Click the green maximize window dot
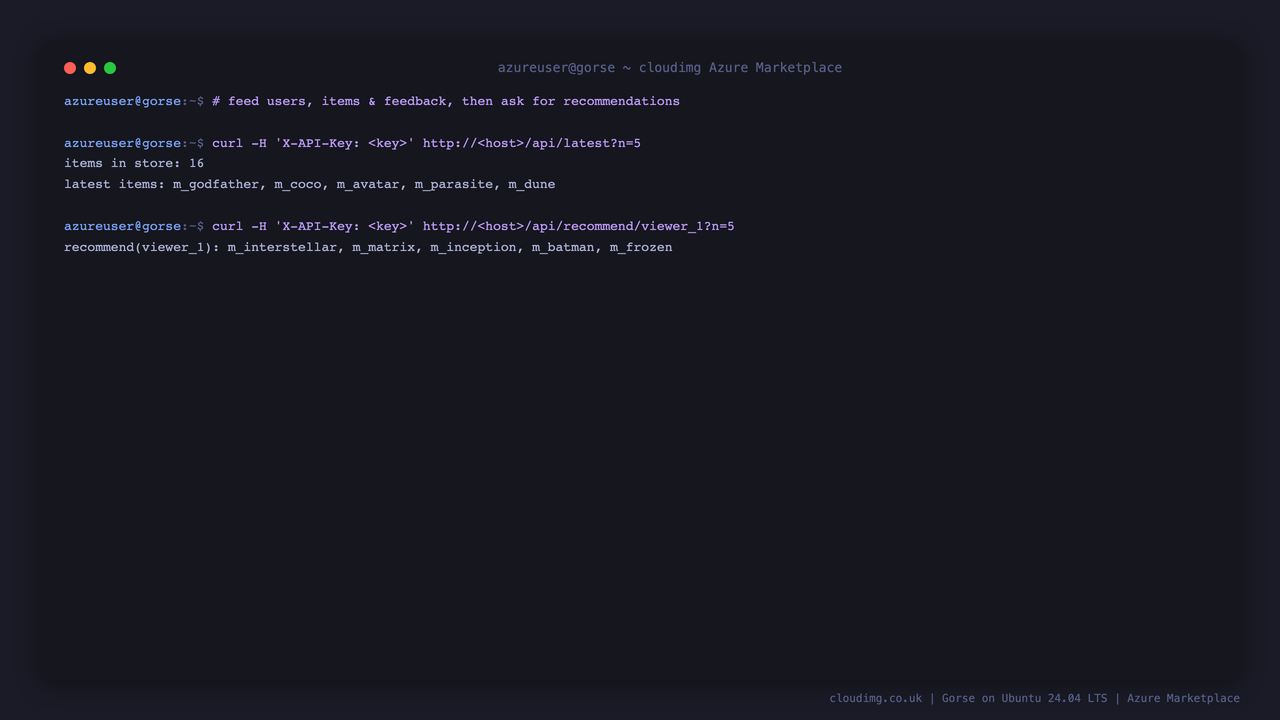This screenshot has width=1280, height=720. [110, 68]
